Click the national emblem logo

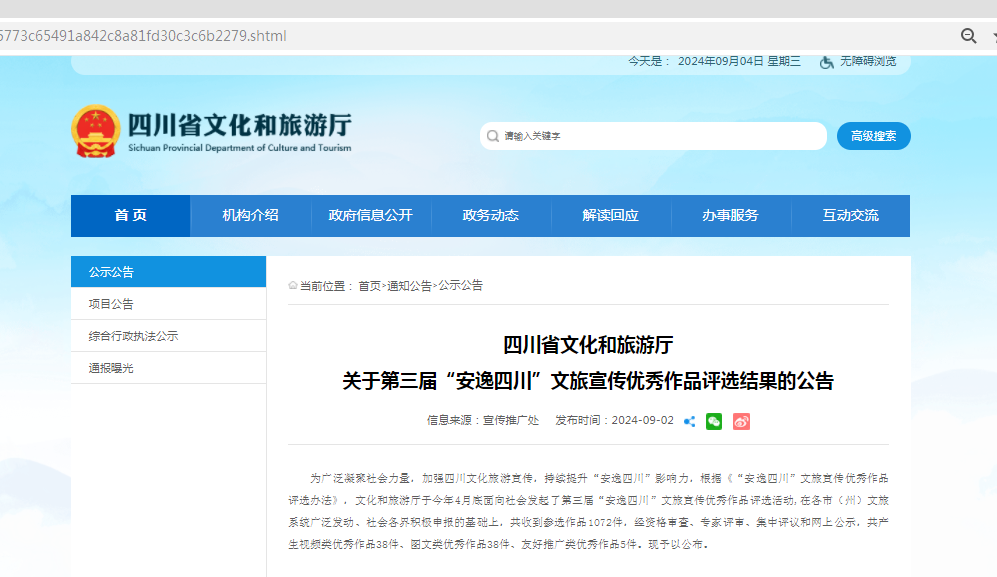[96, 132]
